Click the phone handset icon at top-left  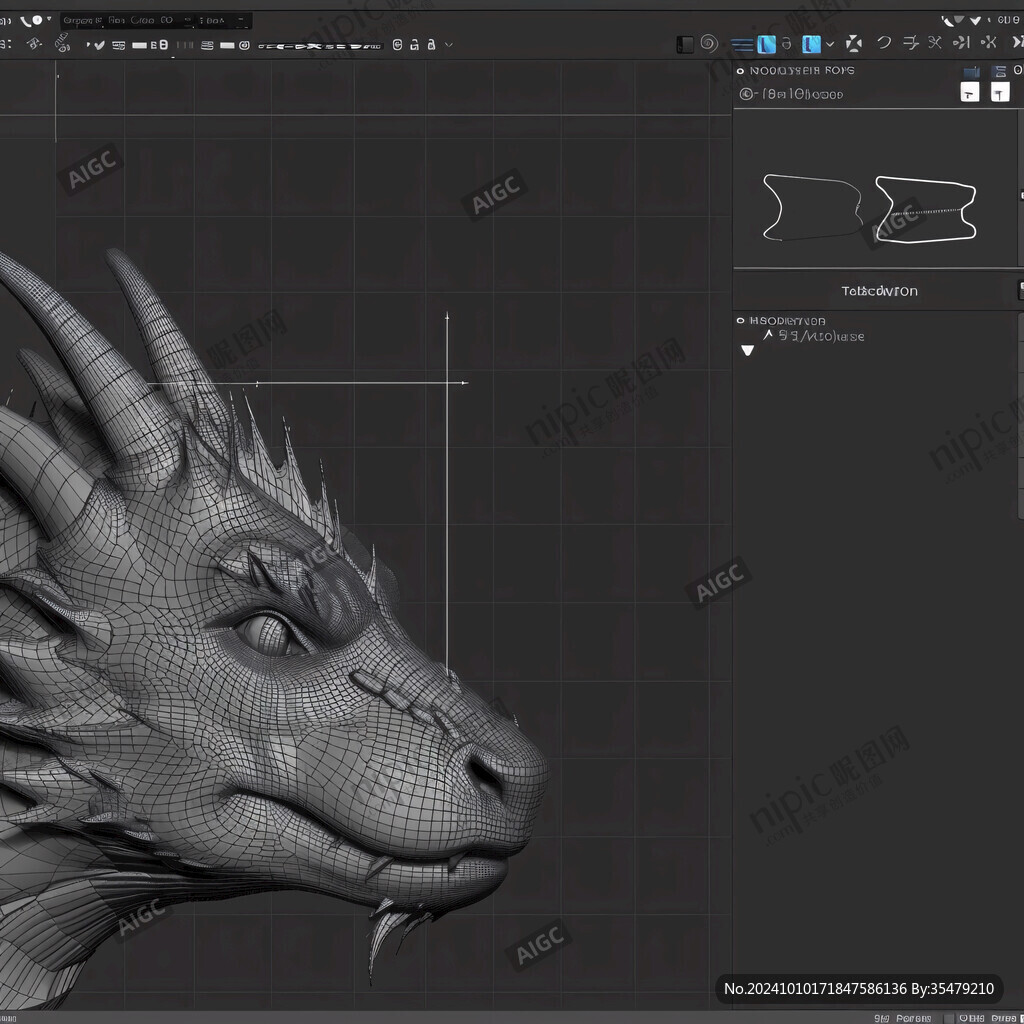click(x=26, y=22)
